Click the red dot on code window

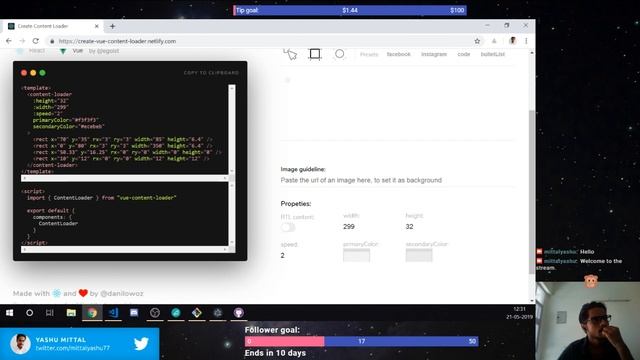(x=24, y=73)
